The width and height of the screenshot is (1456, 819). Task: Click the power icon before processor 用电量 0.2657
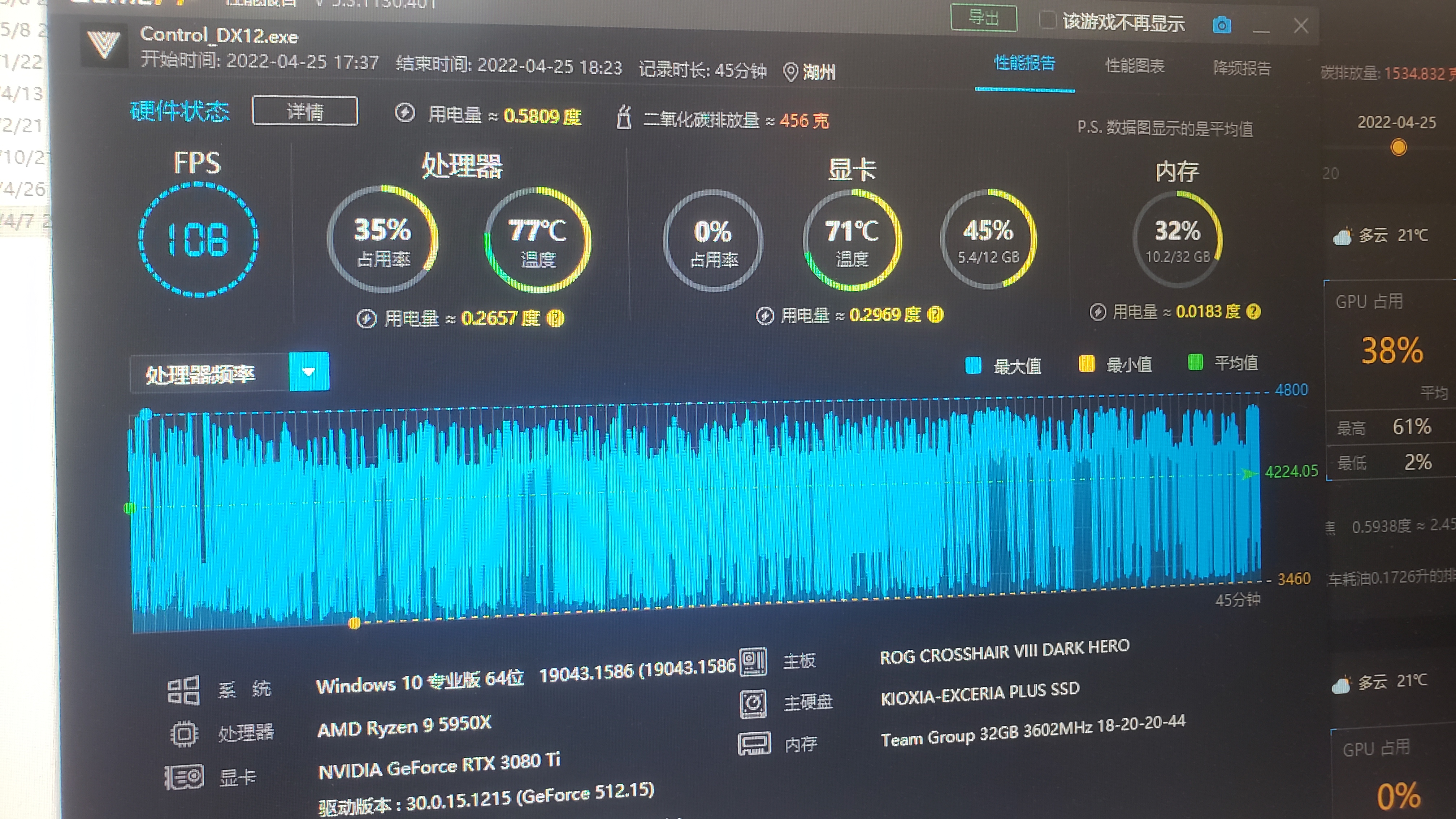click(366, 319)
